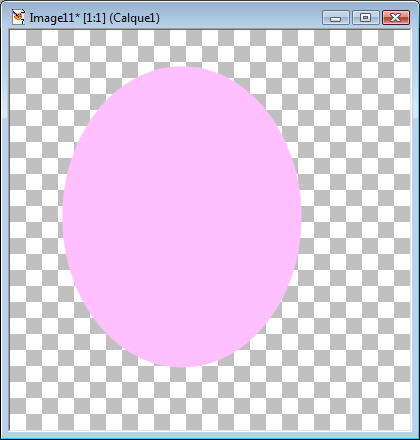This screenshot has height=440, width=420.
Task: Click transparent area directly below the ellipse
Action: (x=182, y=398)
